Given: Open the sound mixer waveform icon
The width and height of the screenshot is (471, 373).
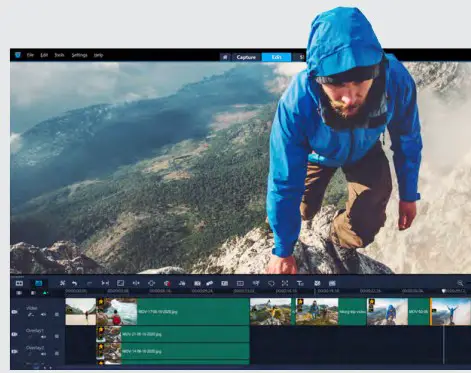Looking at the screenshot, I should coord(136,283).
